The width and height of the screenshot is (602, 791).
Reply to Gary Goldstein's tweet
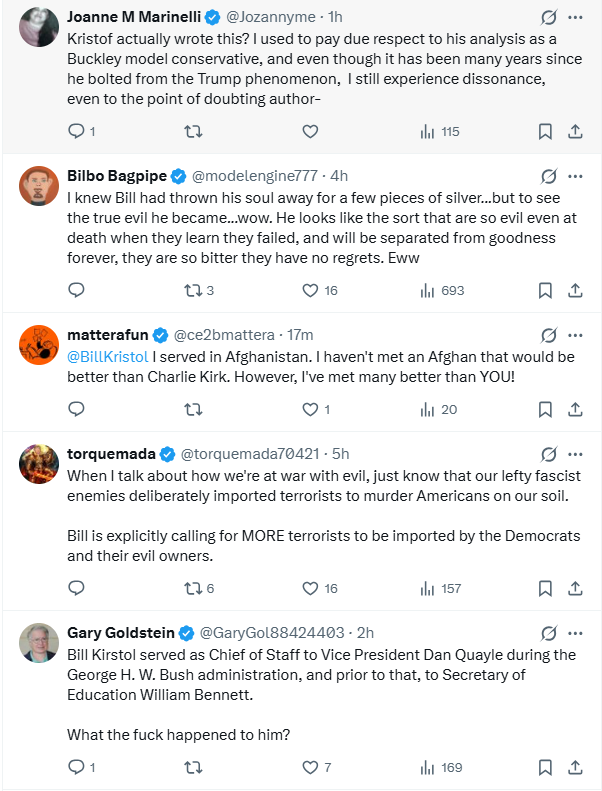[77, 767]
